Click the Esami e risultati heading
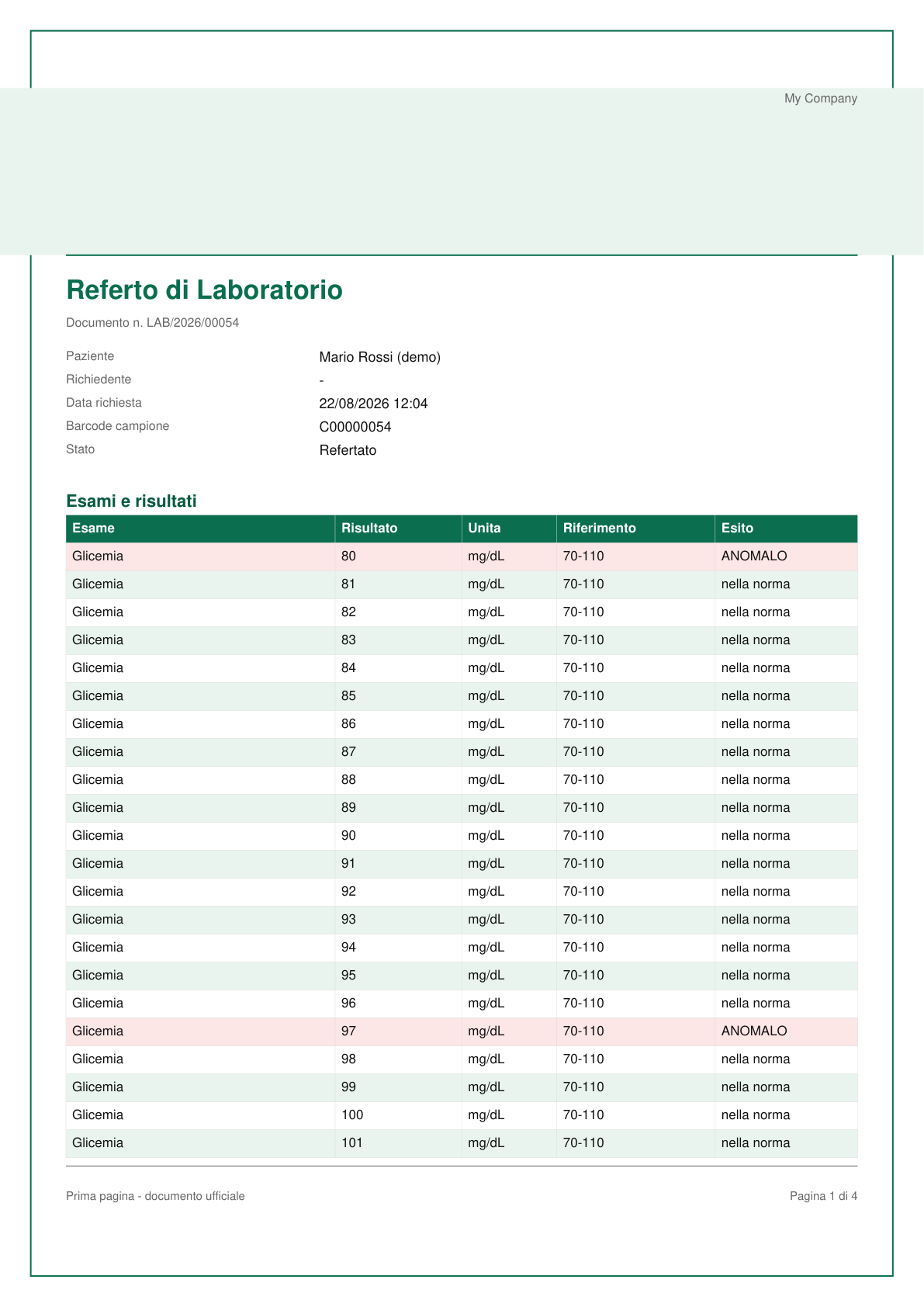 click(131, 501)
